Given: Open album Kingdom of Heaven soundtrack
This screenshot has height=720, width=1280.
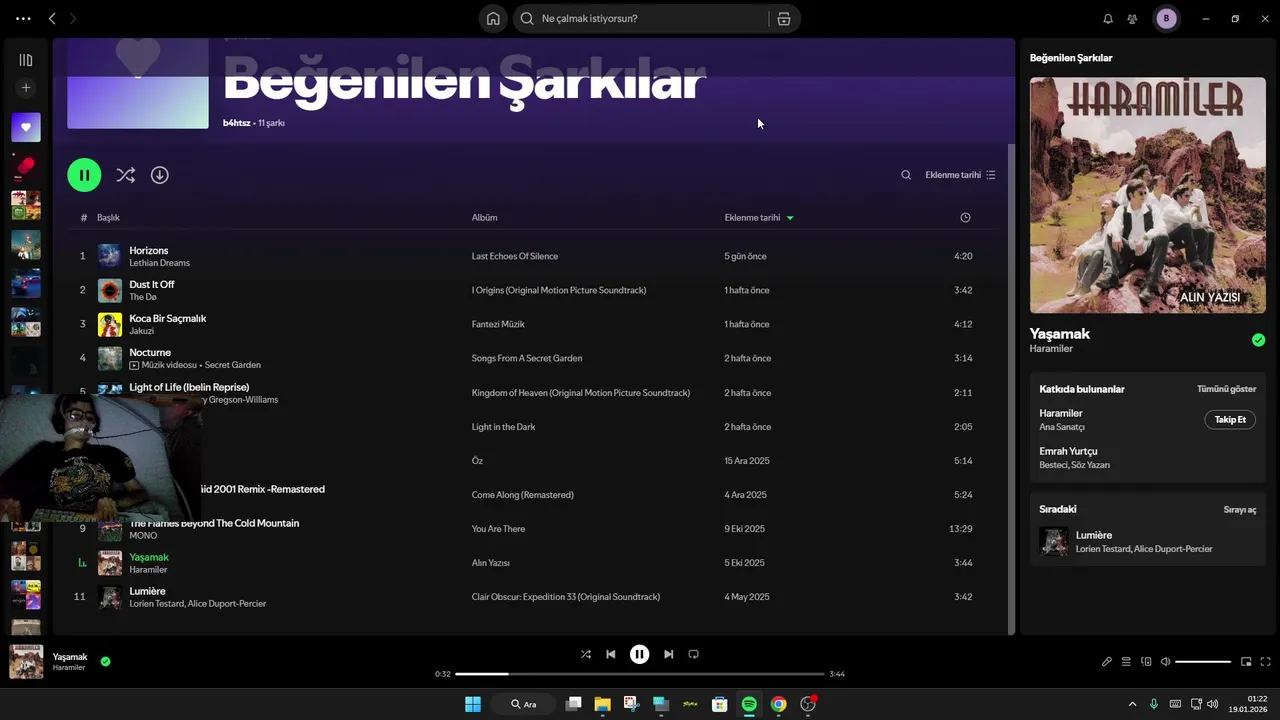Looking at the screenshot, I should click(x=581, y=393).
